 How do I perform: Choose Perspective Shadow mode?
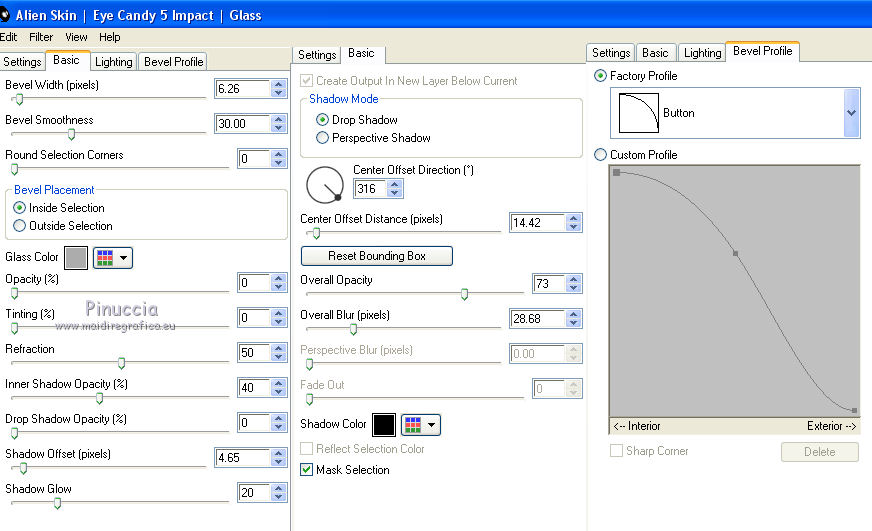click(x=373, y=138)
